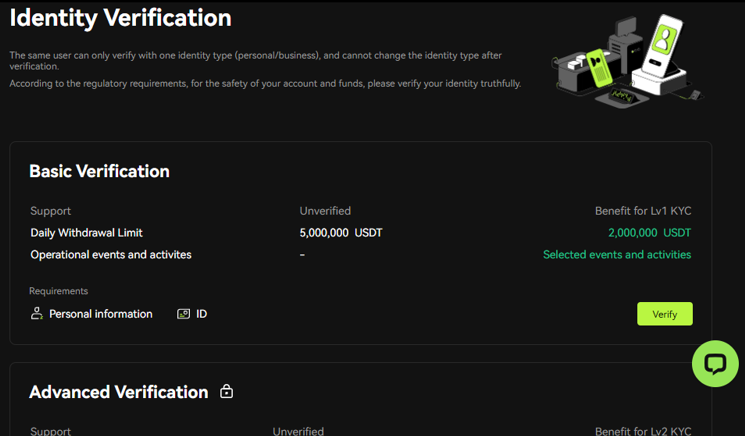Click the Benefit for Lv2 KYC header
This screenshot has height=436, width=745.
643,431
